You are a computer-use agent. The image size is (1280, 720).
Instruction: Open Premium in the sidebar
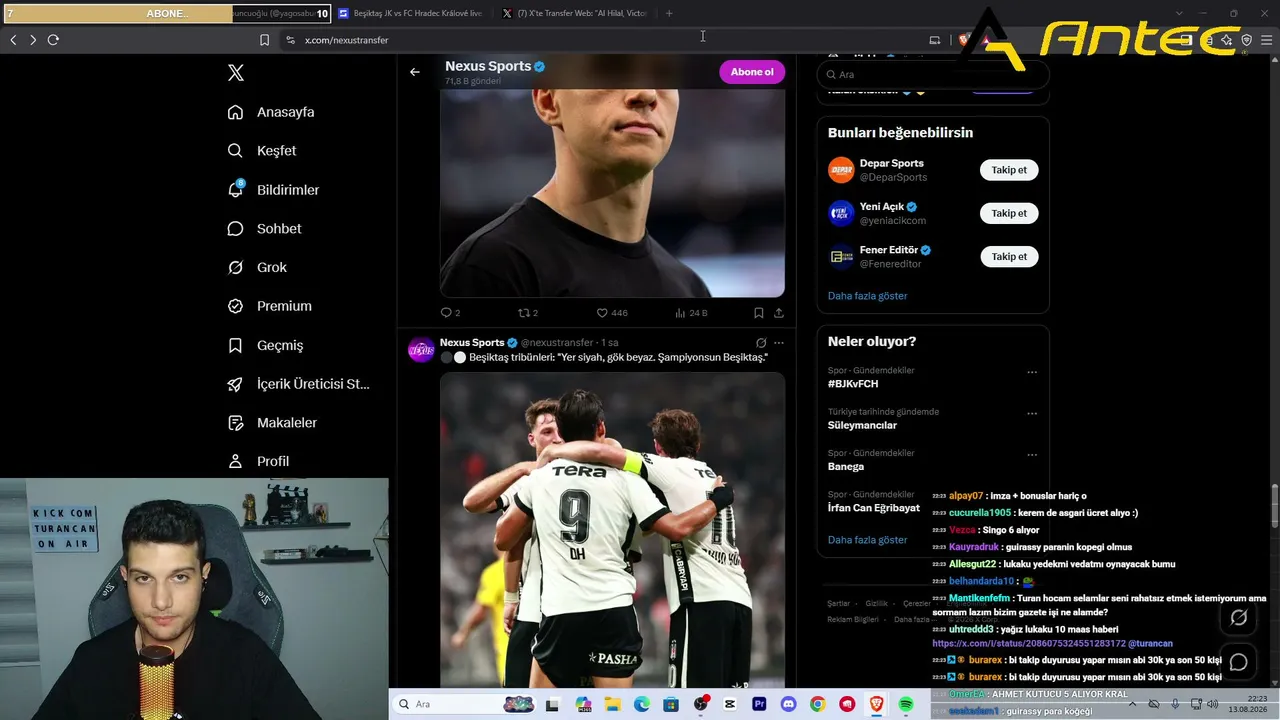[x=269, y=306]
